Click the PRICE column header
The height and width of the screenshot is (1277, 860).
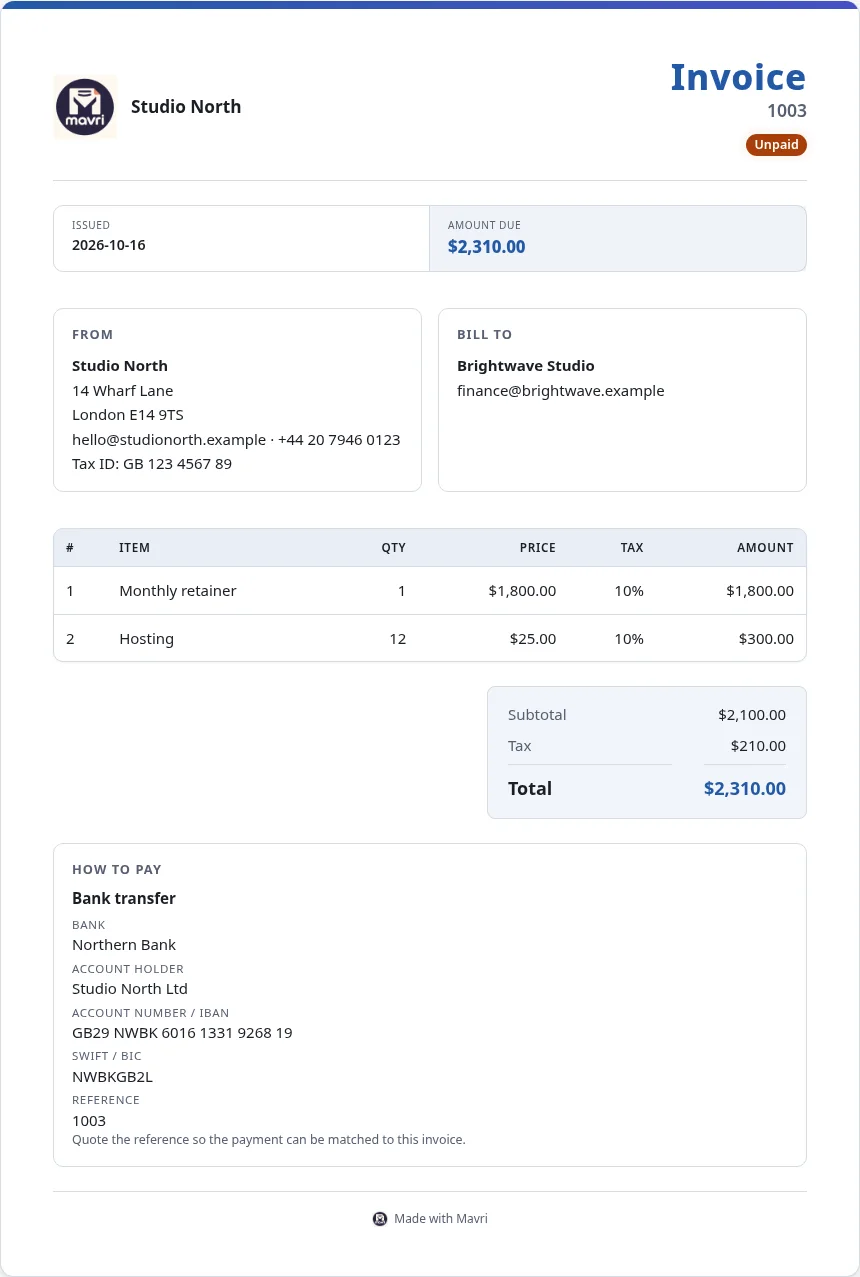pos(538,548)
